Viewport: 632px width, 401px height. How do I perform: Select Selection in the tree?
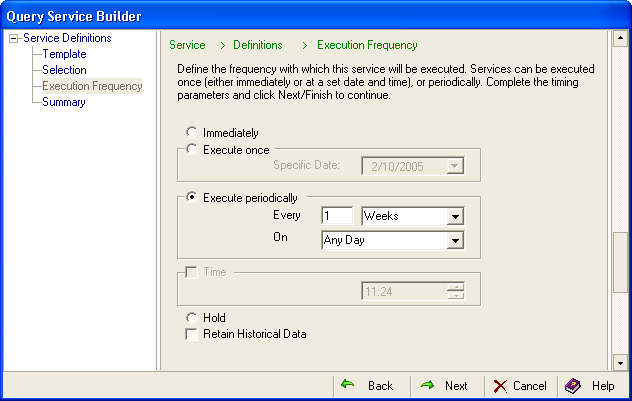(x=64, y=70)
